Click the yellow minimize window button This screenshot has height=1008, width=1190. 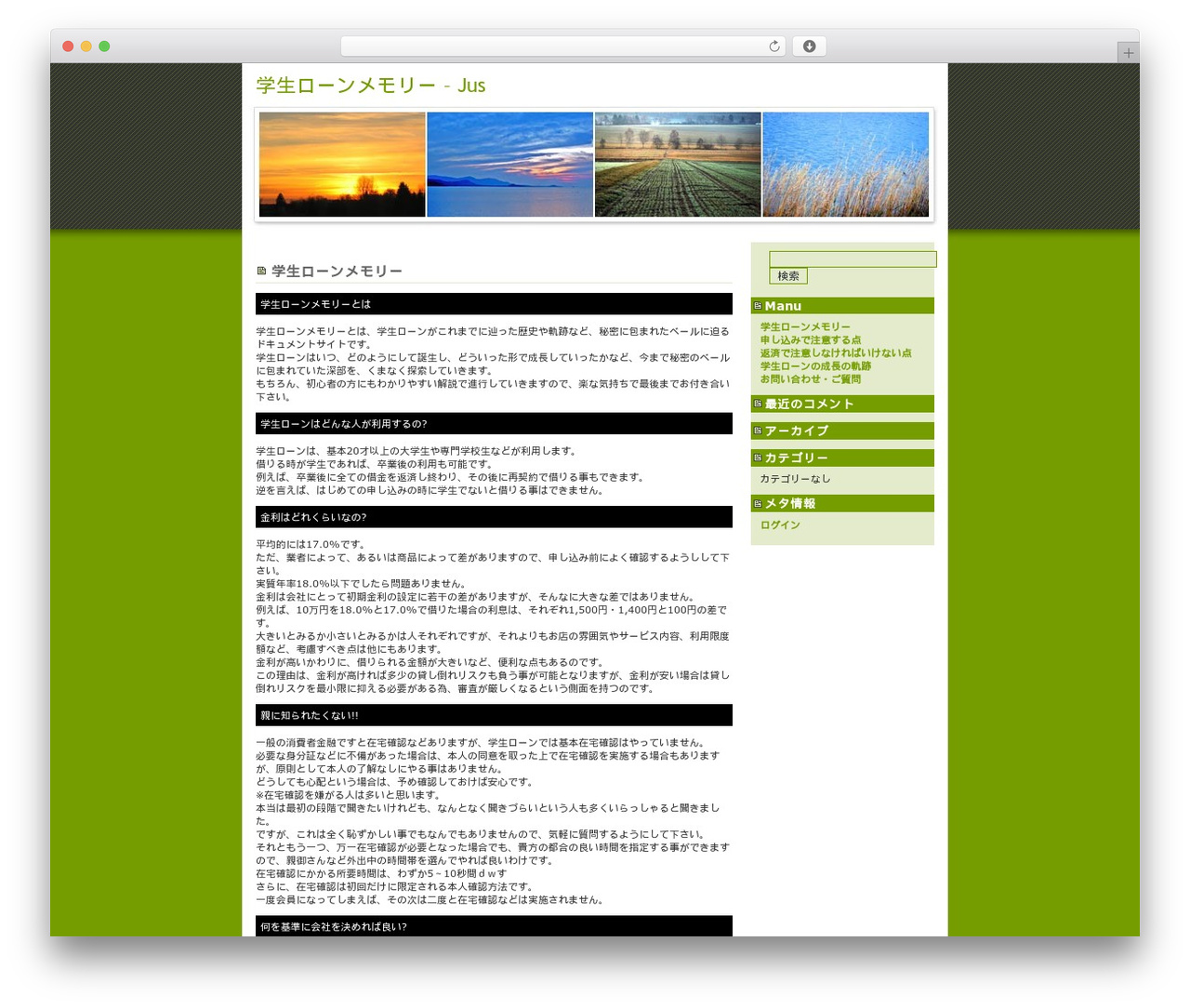coord(86,46)
